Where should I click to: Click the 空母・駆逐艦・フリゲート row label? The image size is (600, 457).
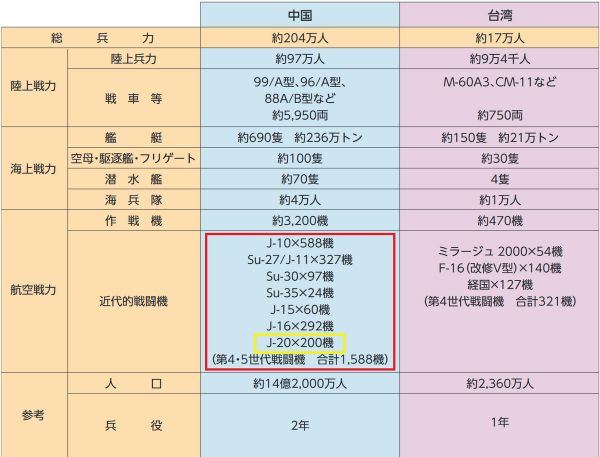(x=133, y=158)
